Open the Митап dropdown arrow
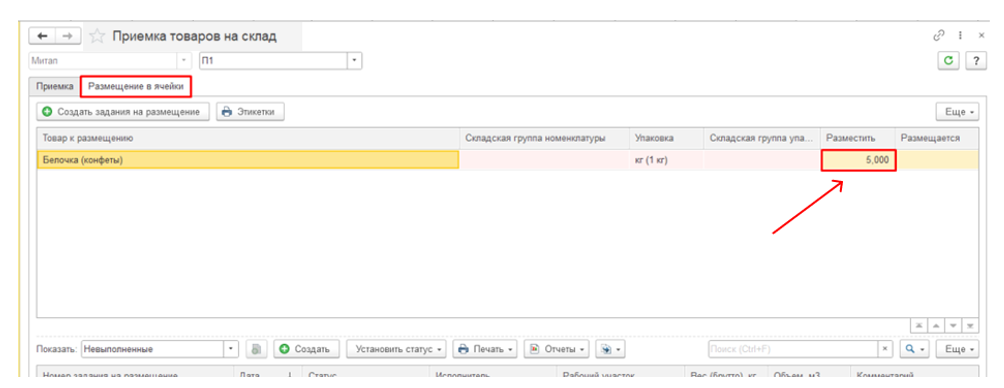1004x388 pixels. click(184, 61)
